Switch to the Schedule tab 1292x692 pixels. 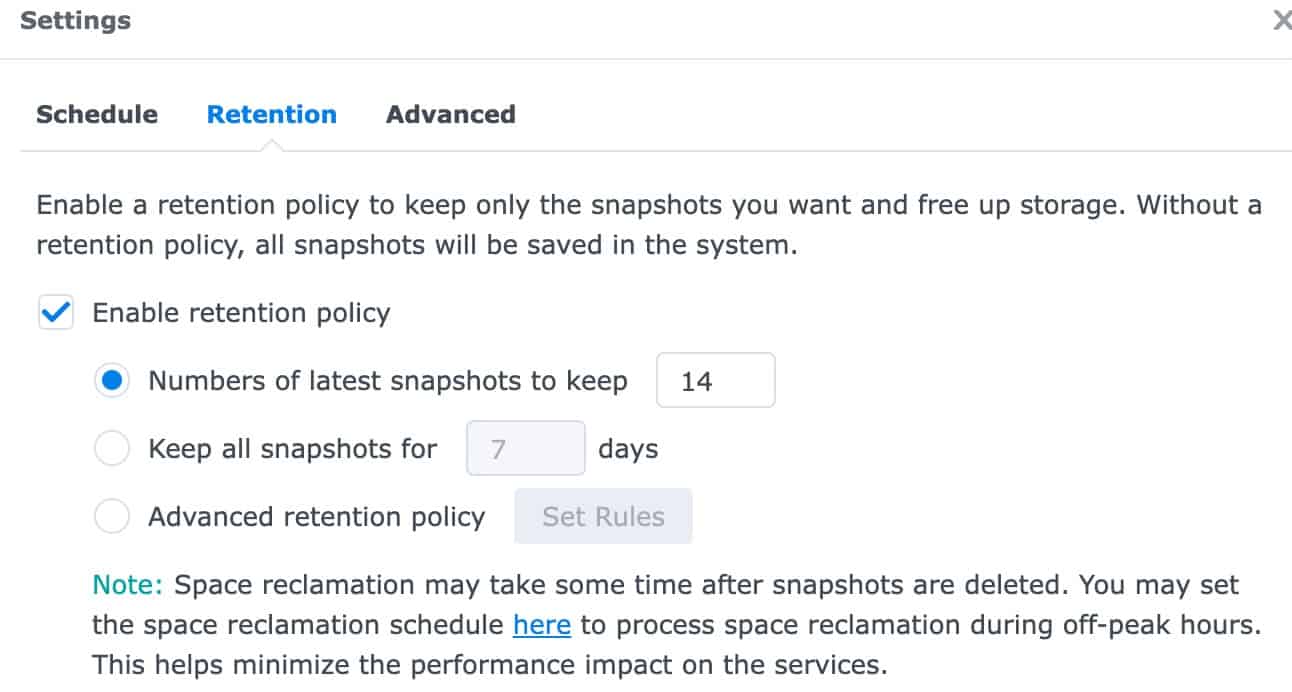point(97,114)
